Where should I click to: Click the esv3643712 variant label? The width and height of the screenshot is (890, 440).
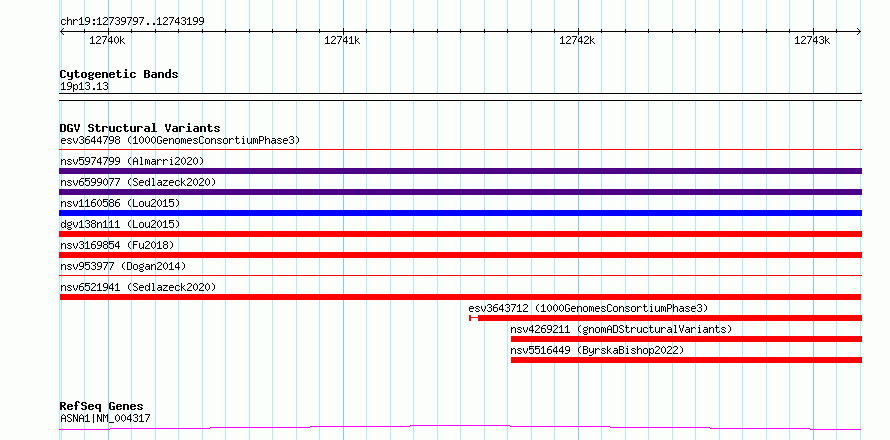point(589,308)
